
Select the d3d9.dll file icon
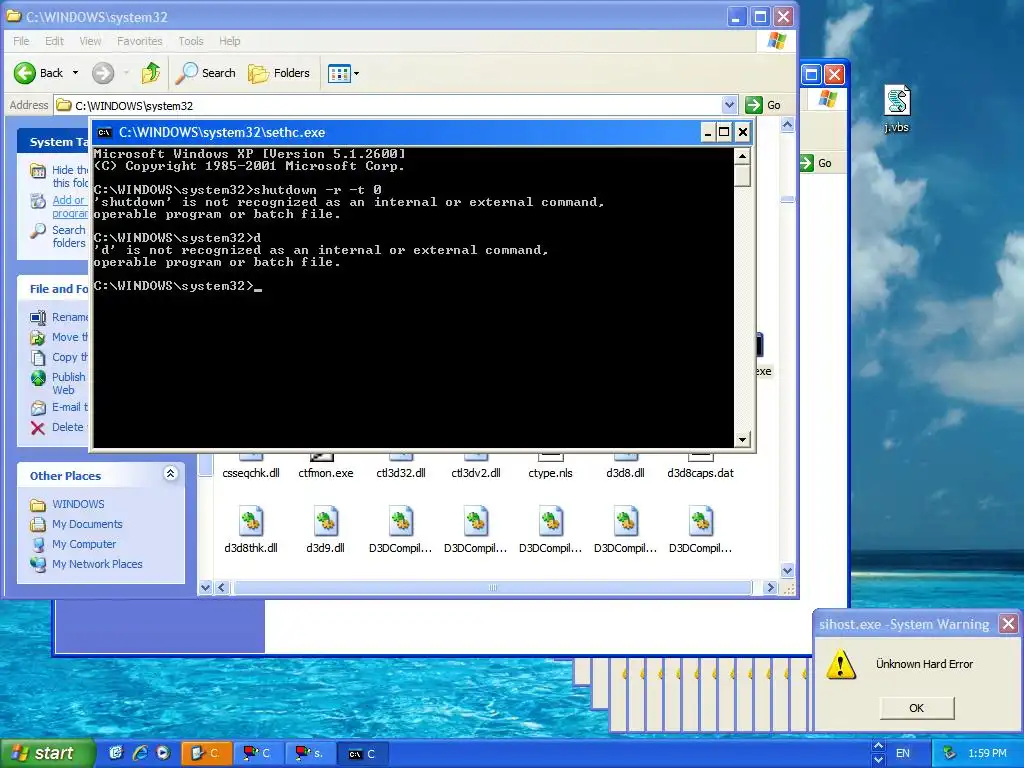pyautogui.click(x=325, y=521)
